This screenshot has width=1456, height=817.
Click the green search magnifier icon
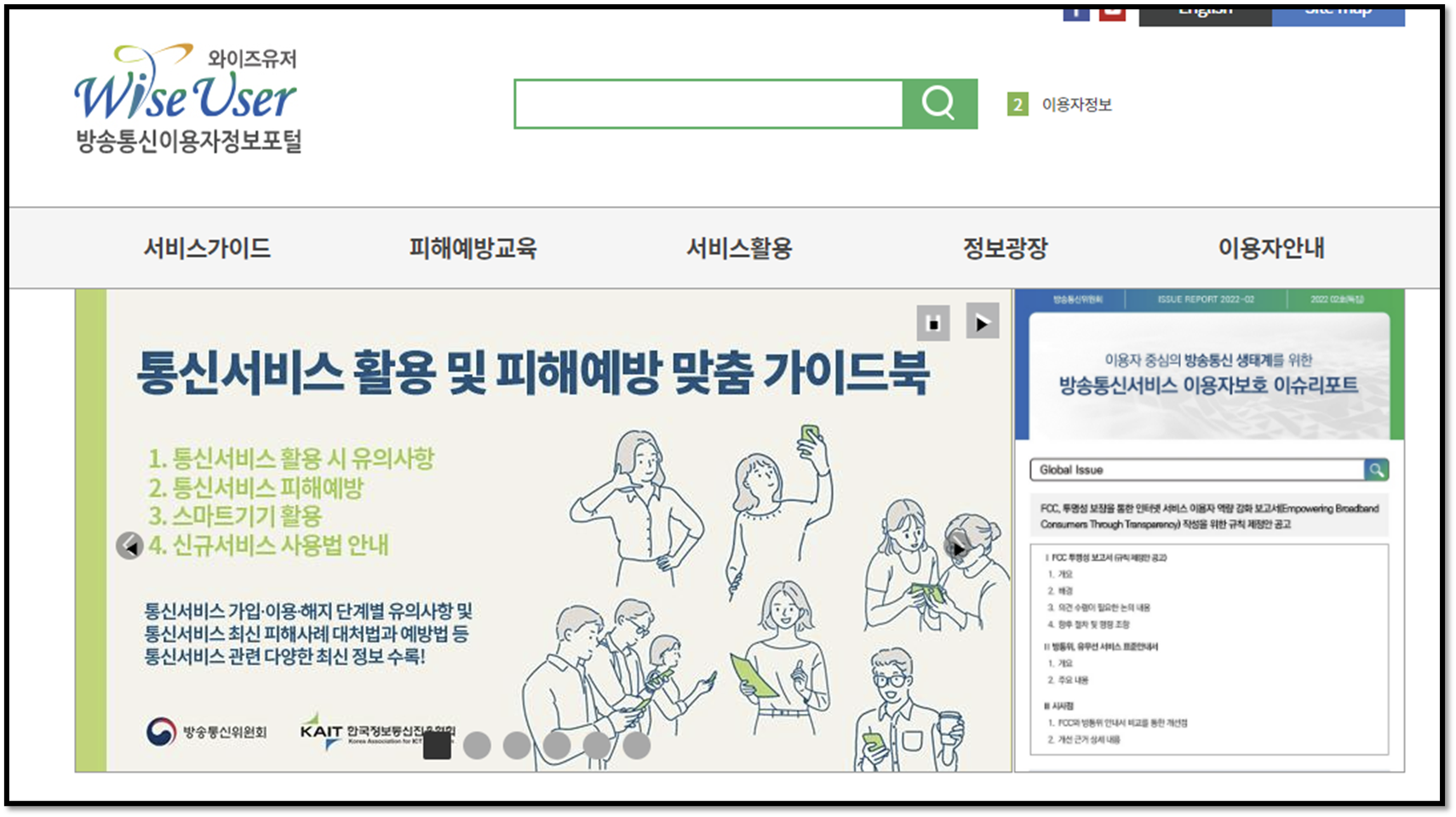click(939, 104)
